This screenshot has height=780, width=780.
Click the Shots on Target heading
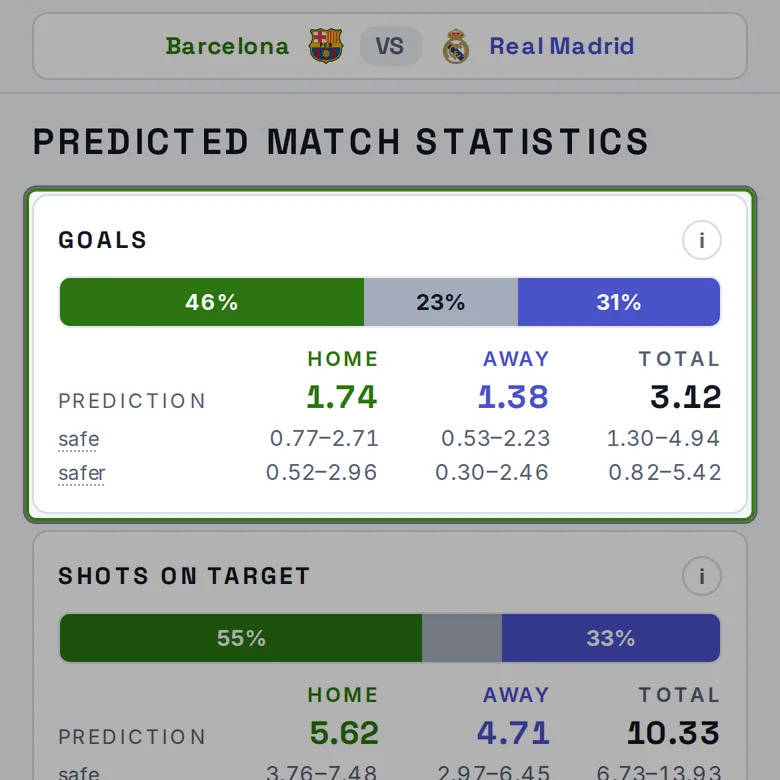point(185,576)
